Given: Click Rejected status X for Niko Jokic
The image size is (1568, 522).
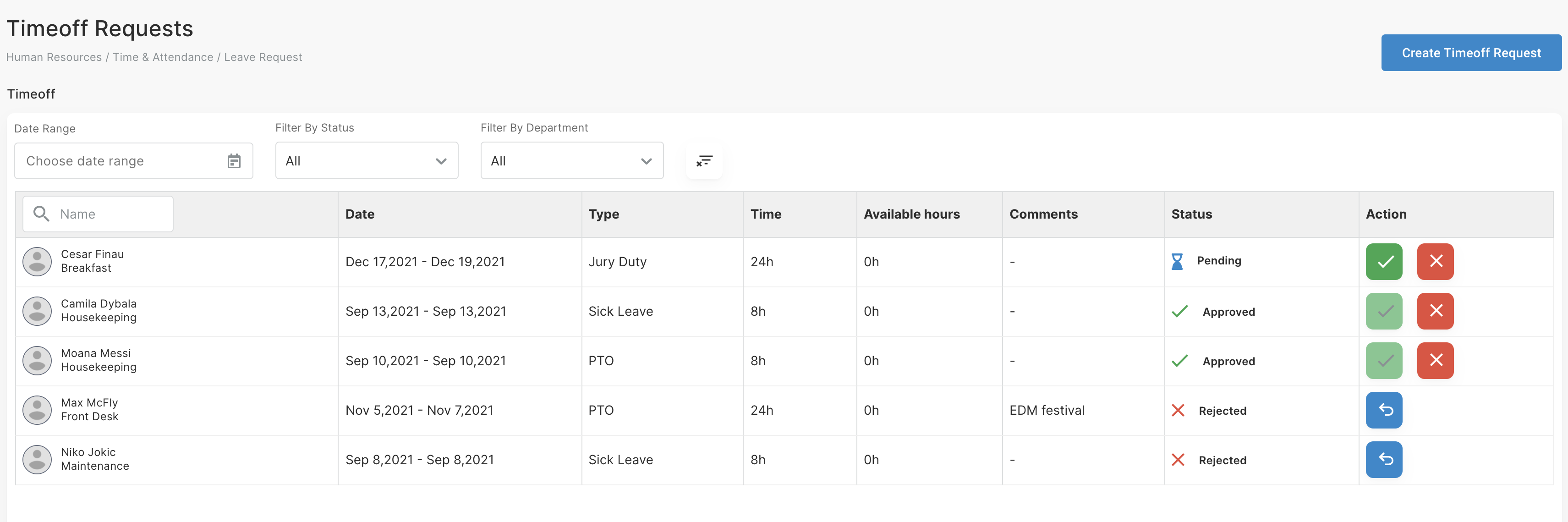Looking at the screenshot, I should [1178, 460].
